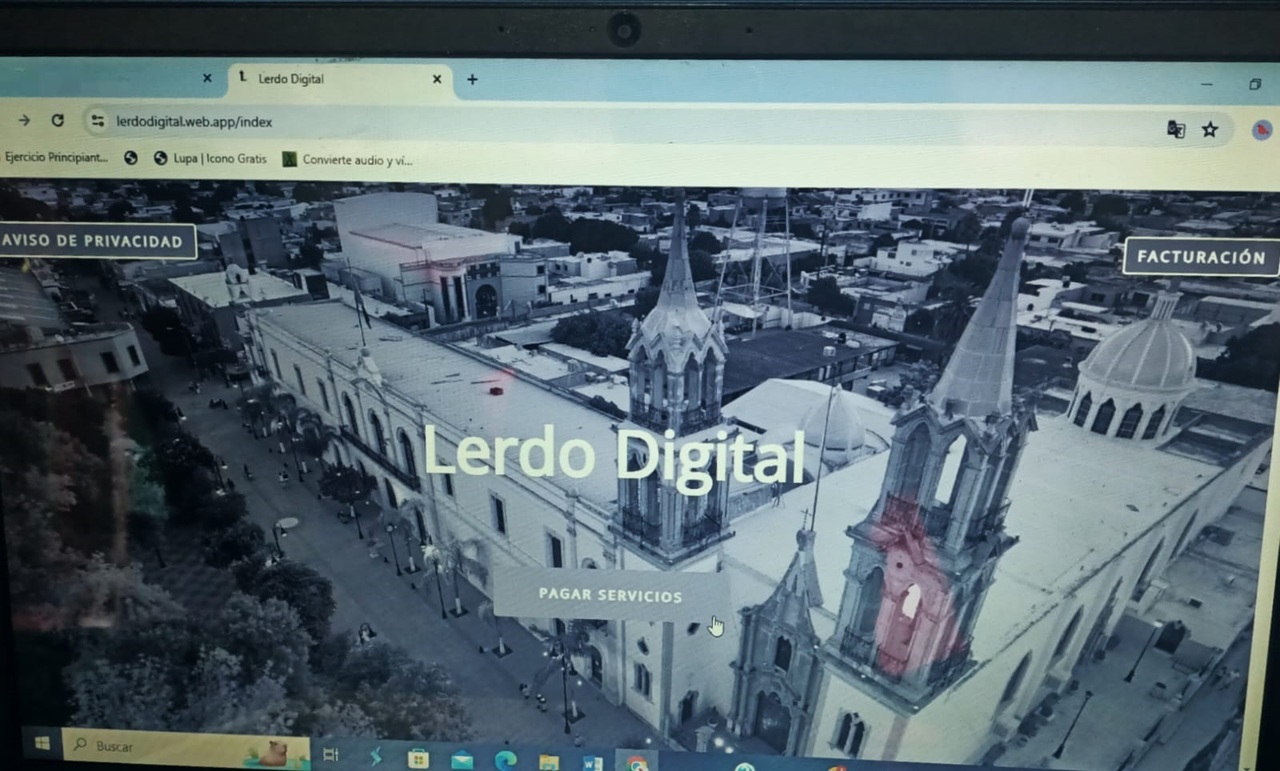Open the Mail app from taskbar
The height and width of the screenshot is (771, 1280).
pos(461,760)
